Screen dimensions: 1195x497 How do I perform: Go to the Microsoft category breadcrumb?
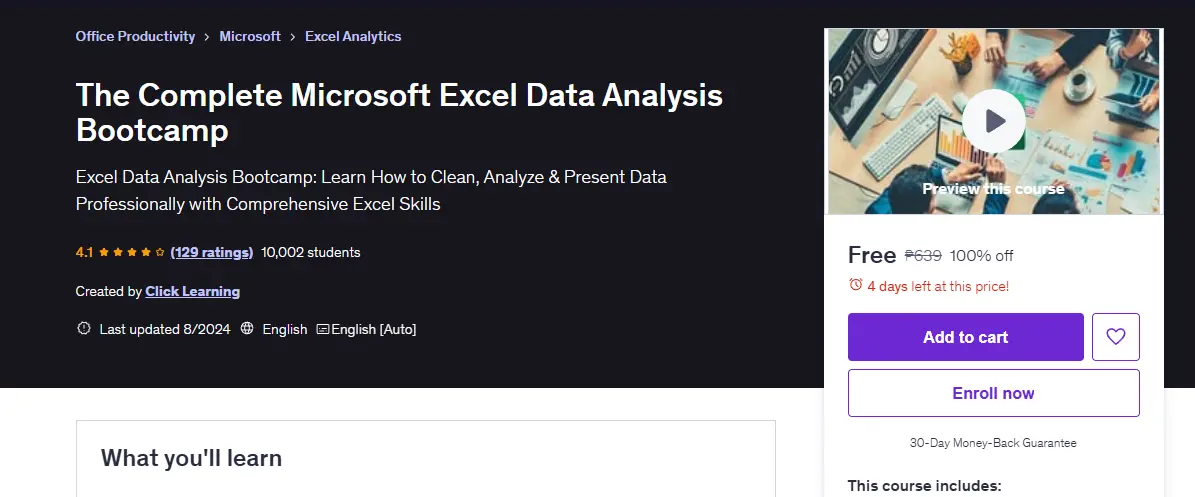(250, 36)
